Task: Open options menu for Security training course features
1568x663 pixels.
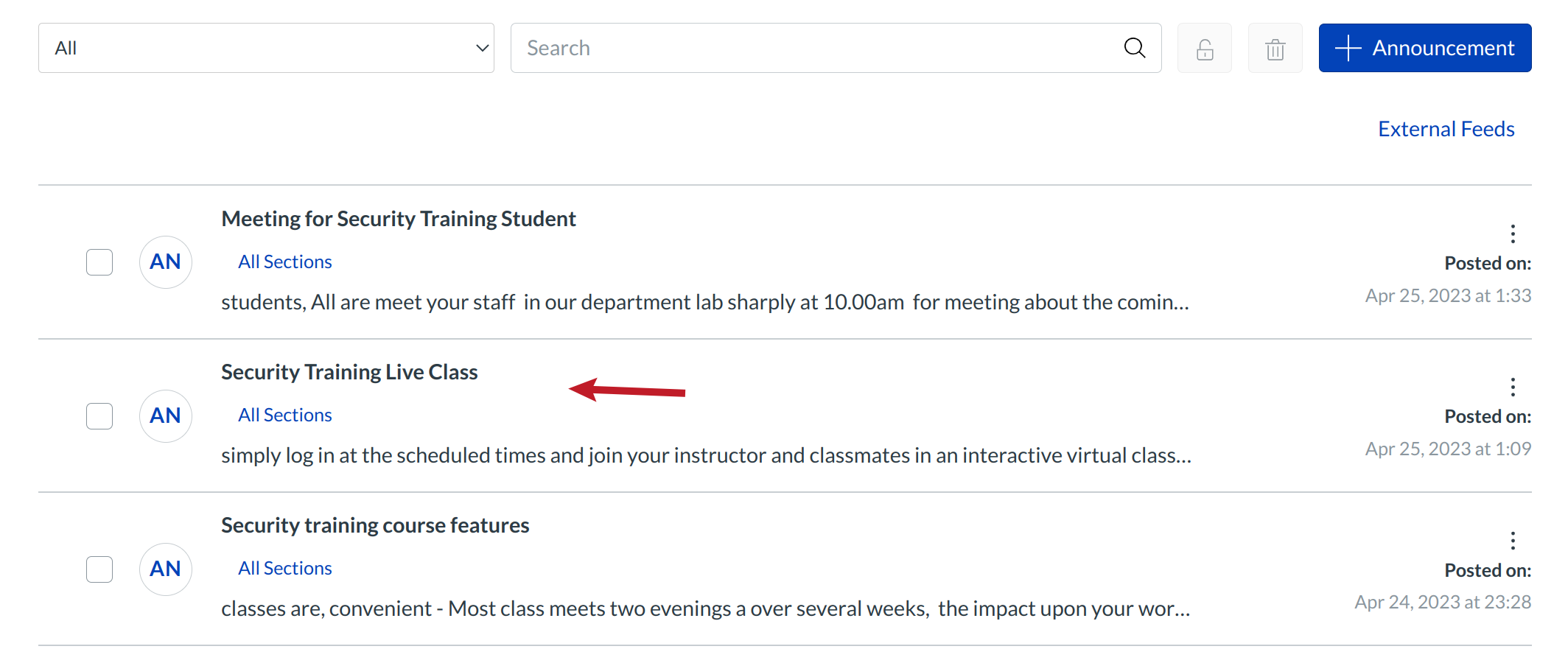Action: 1513,541
